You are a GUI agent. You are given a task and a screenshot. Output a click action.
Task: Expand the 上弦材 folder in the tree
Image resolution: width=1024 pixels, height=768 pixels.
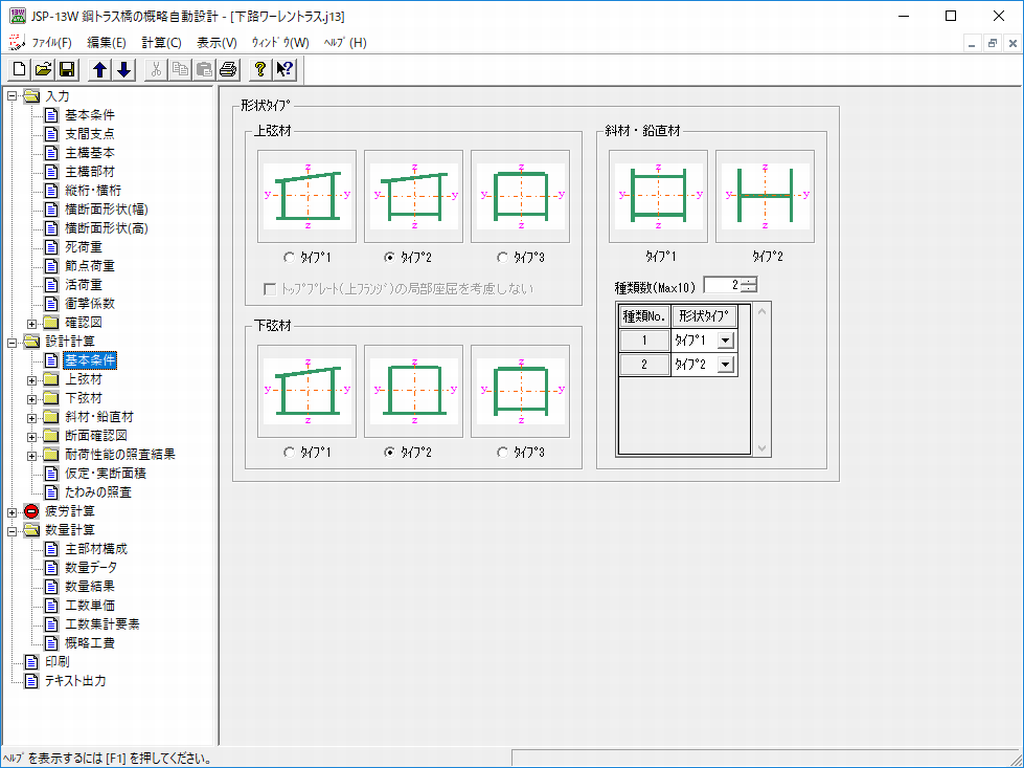click(x=32, y=380)
